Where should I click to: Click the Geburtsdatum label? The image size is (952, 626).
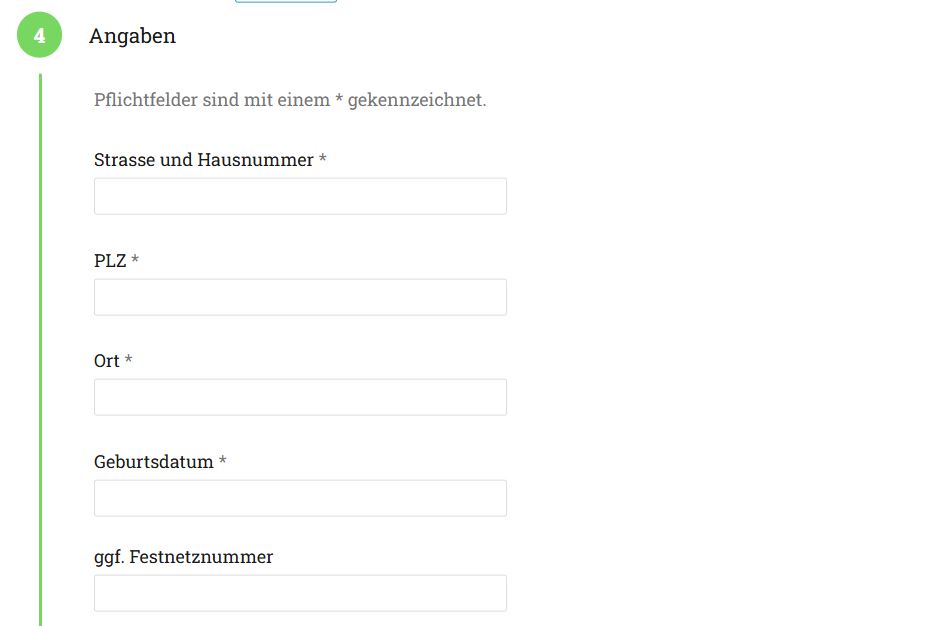153,462
